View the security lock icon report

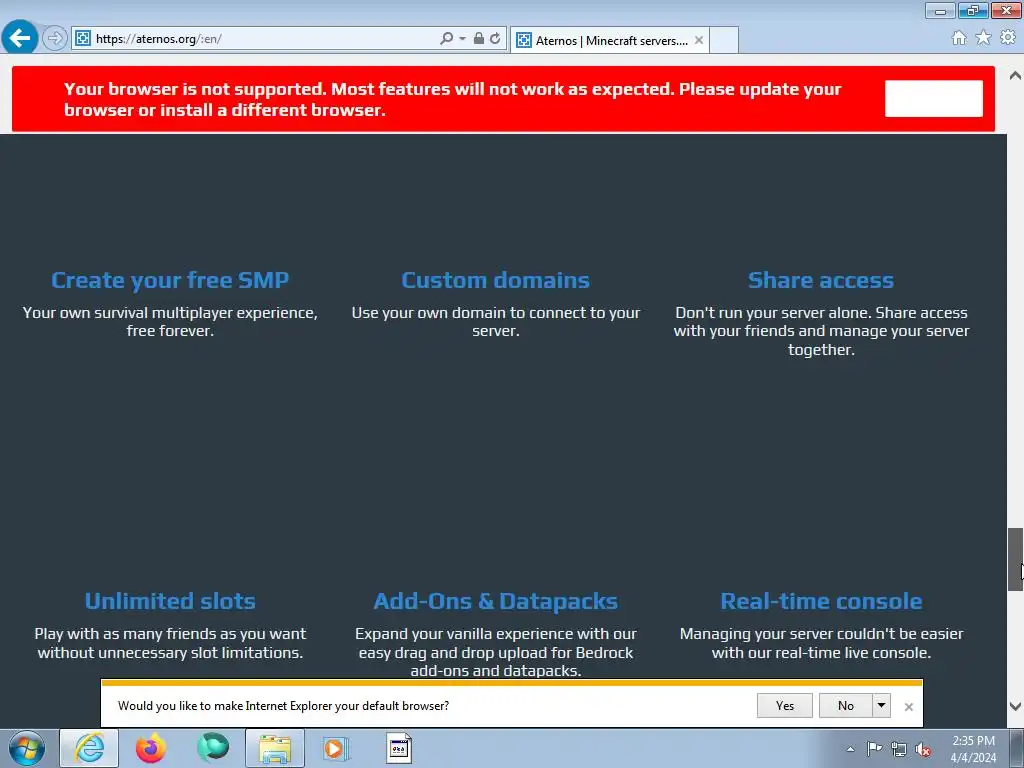(x=479, y=39)
